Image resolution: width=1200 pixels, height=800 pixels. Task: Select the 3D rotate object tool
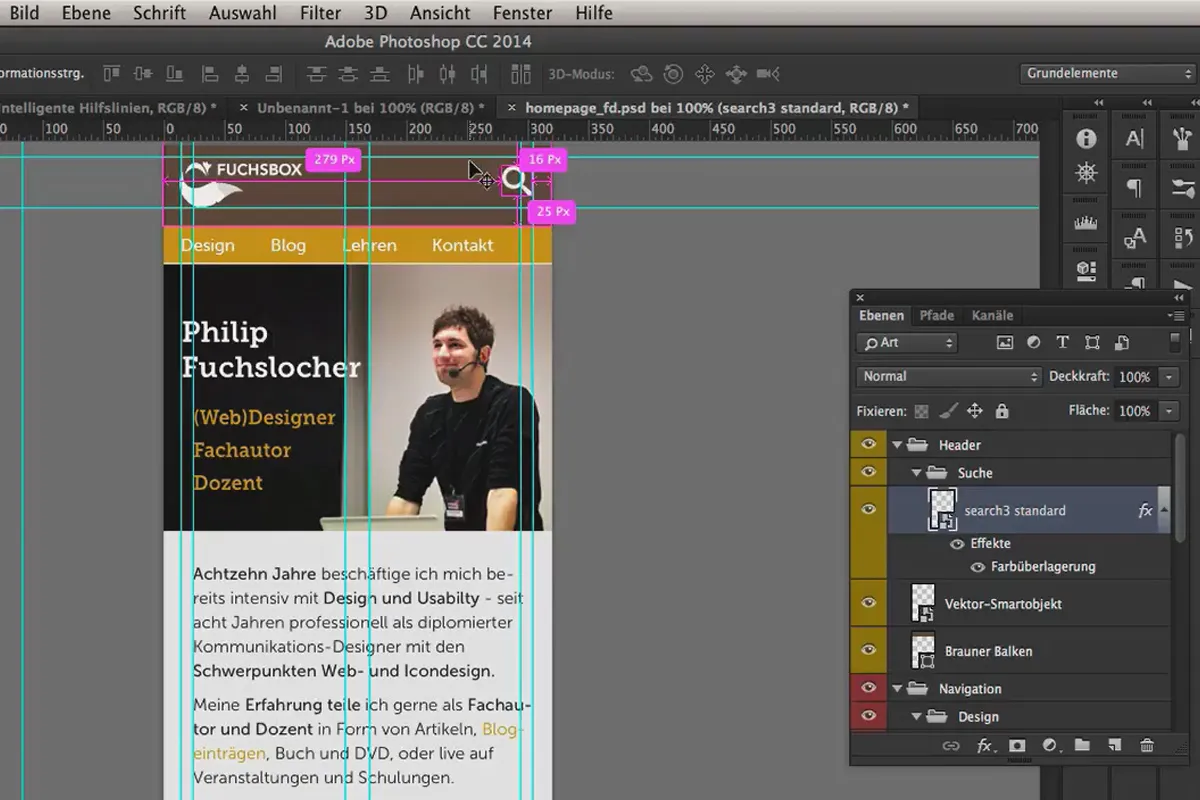tap(642, 74)
